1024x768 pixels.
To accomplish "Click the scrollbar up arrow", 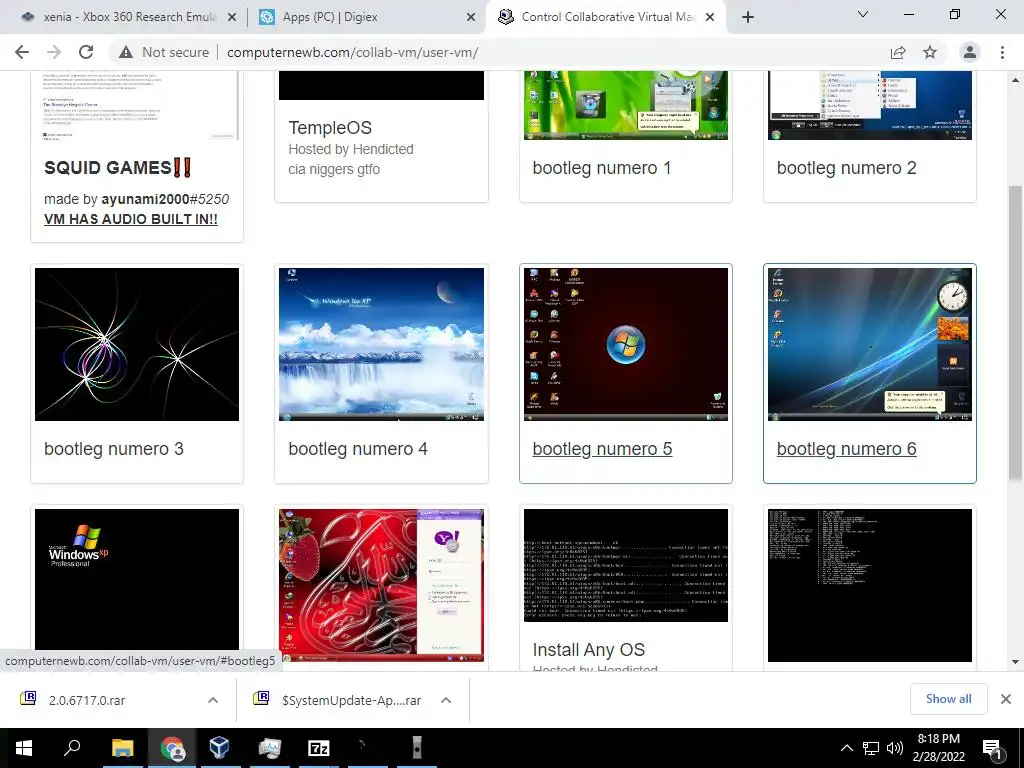I will (1015, 80).
